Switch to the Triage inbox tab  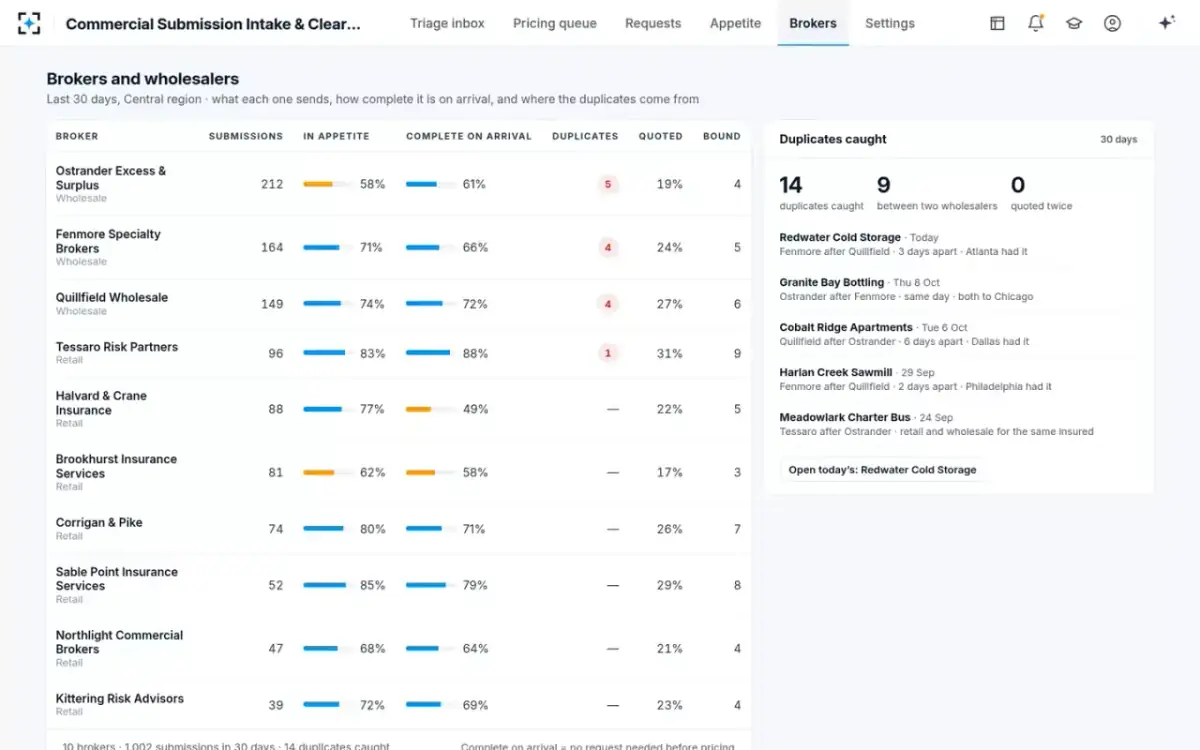click(x=447, y=23)
